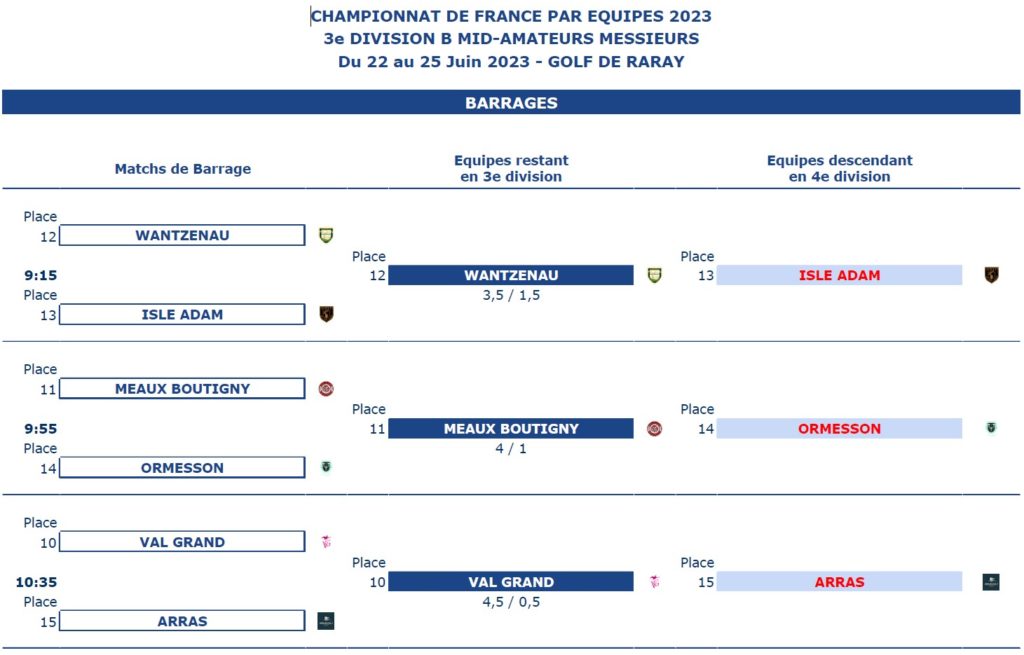Click the dark blue VAL GRAND winner box

(x=511, y=582)
